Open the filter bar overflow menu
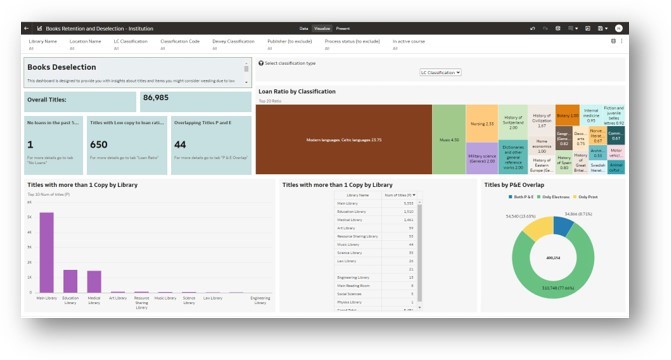Image resolution: width=671 pixels, height=360 pixels. tap(621, 41)
